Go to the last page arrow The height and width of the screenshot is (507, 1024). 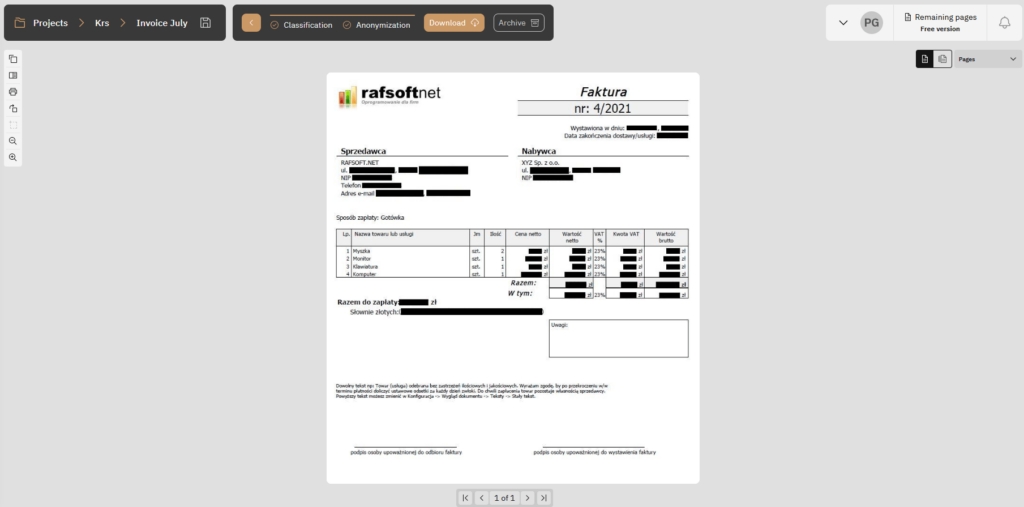tap(543, 497)
